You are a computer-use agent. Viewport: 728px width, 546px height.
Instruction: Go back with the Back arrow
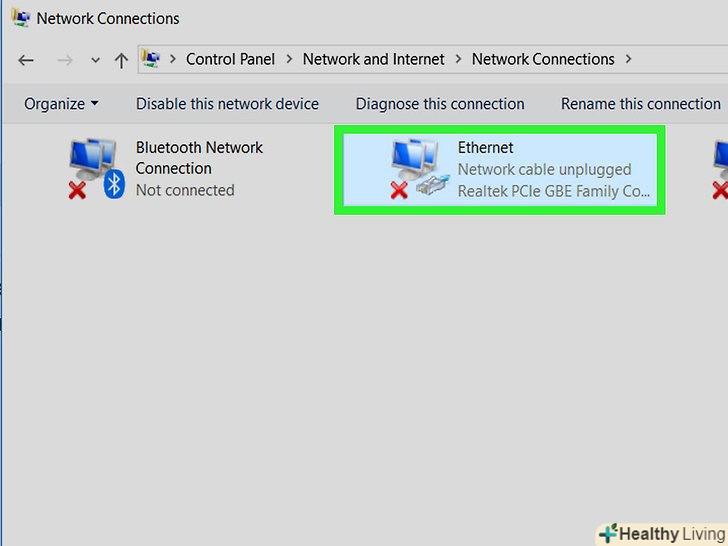click(26, 60)
